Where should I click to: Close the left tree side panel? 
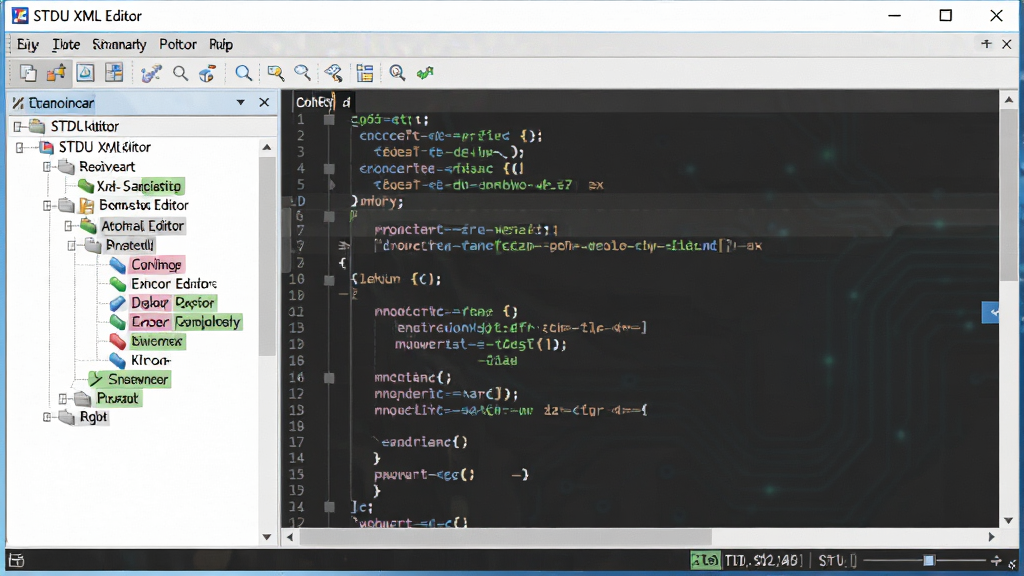[264, 103]
